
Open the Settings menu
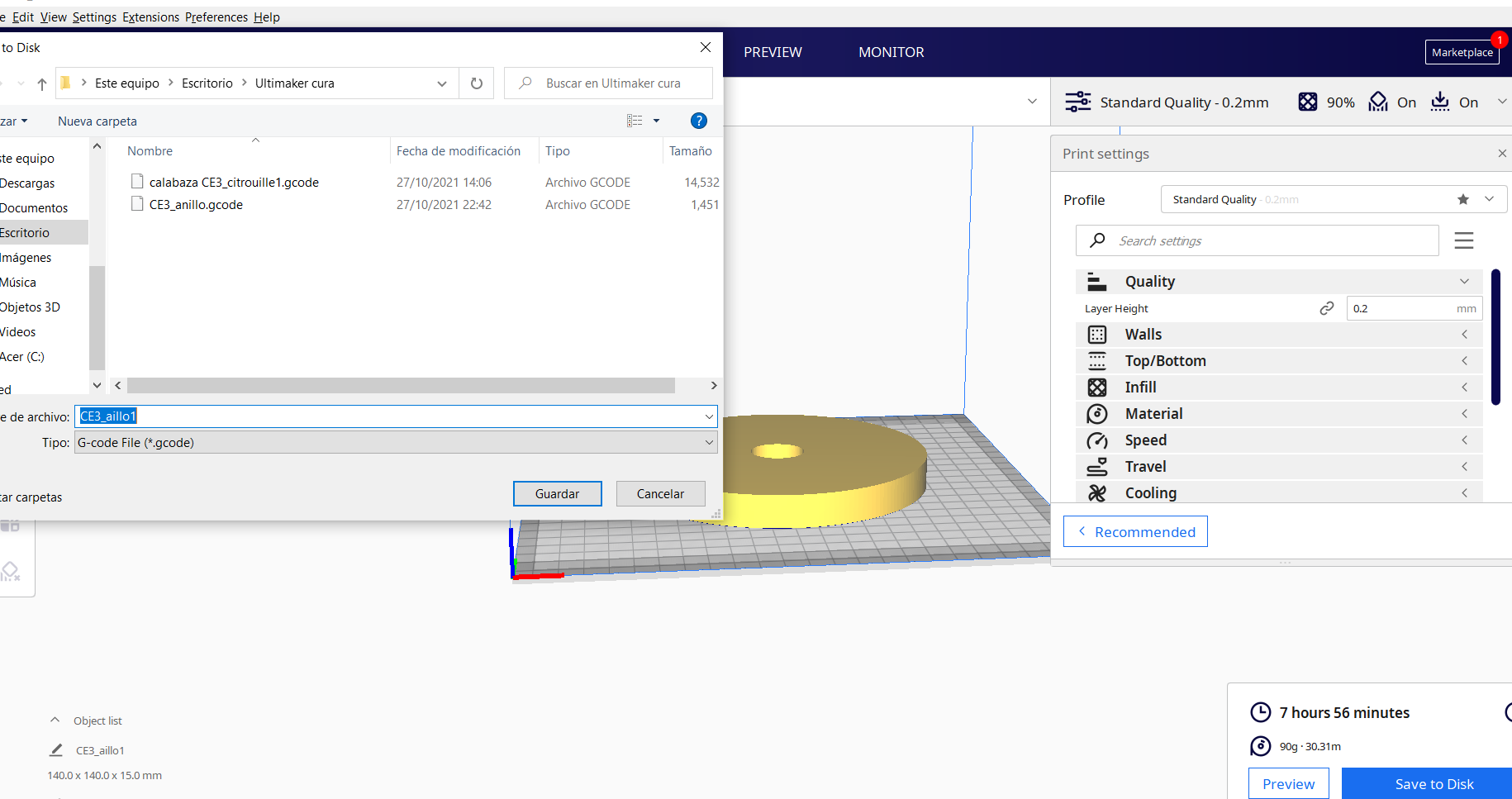(94, 17)
